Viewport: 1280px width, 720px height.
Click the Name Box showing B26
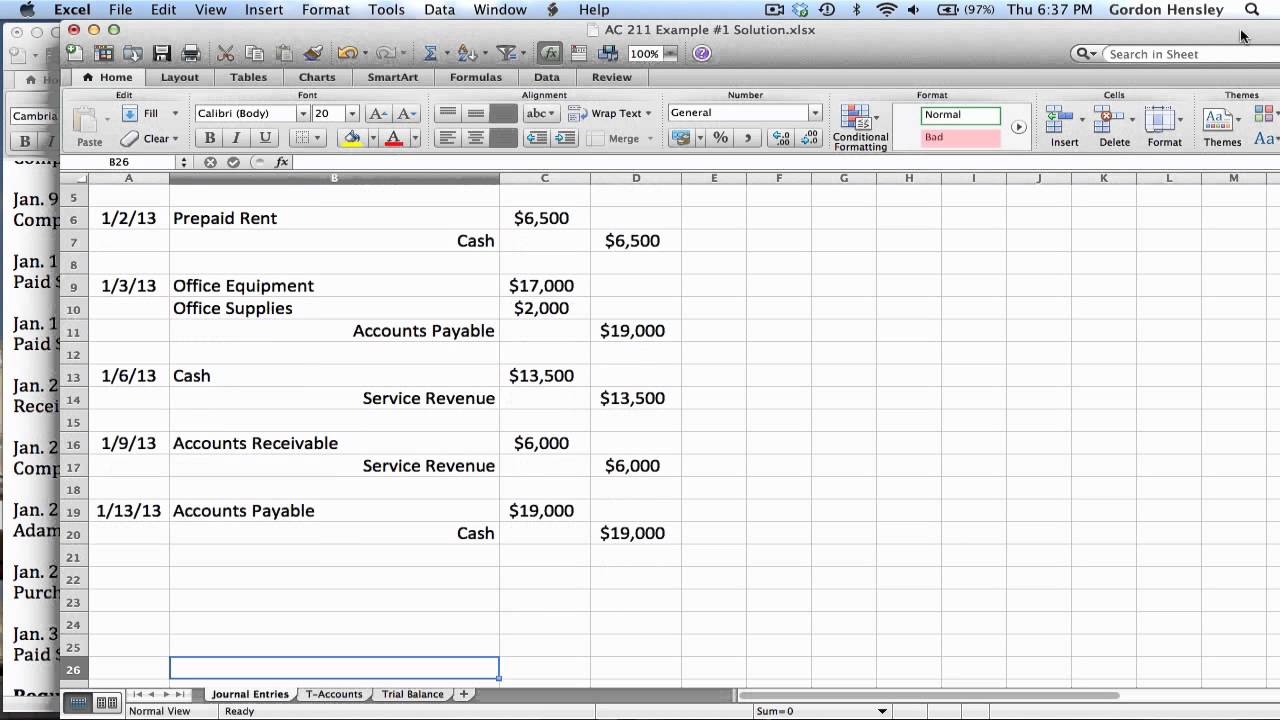point(119,162)
